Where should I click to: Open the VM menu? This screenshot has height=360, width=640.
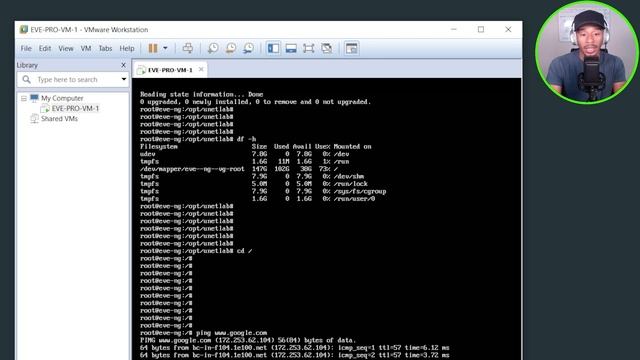[x=86, y=48]
